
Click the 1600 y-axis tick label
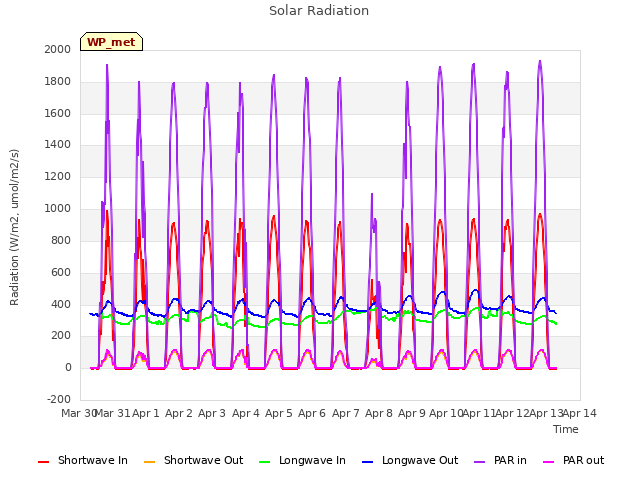click(58, 113)
